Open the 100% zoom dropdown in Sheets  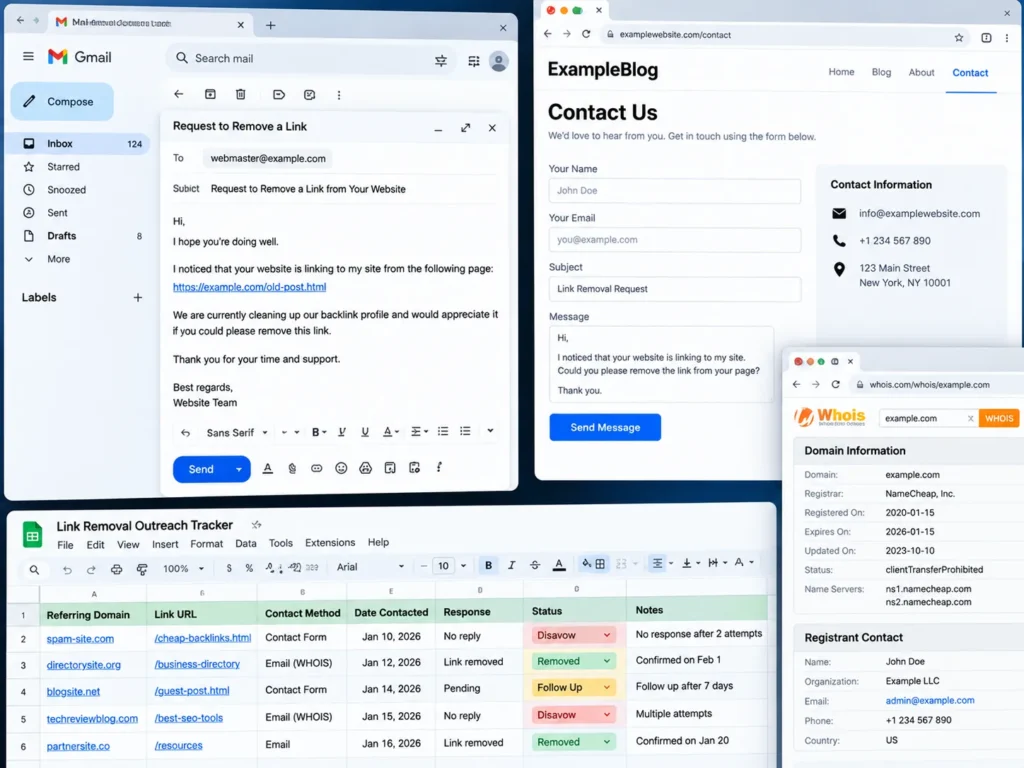[x=184, y=569]
